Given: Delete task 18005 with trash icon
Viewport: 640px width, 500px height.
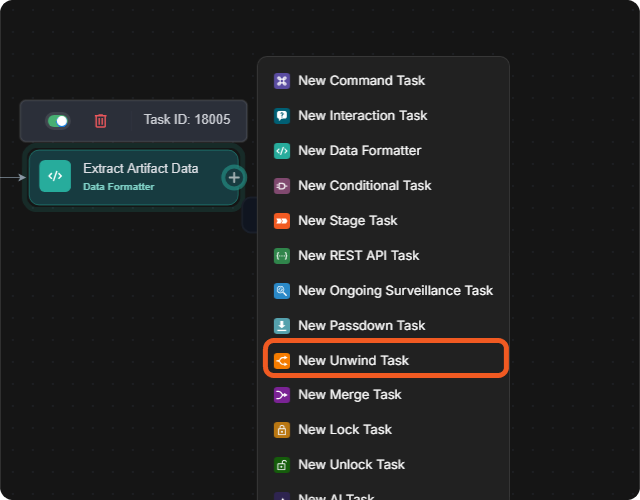Looking at the screenshot, I should (x=100, y=121).
